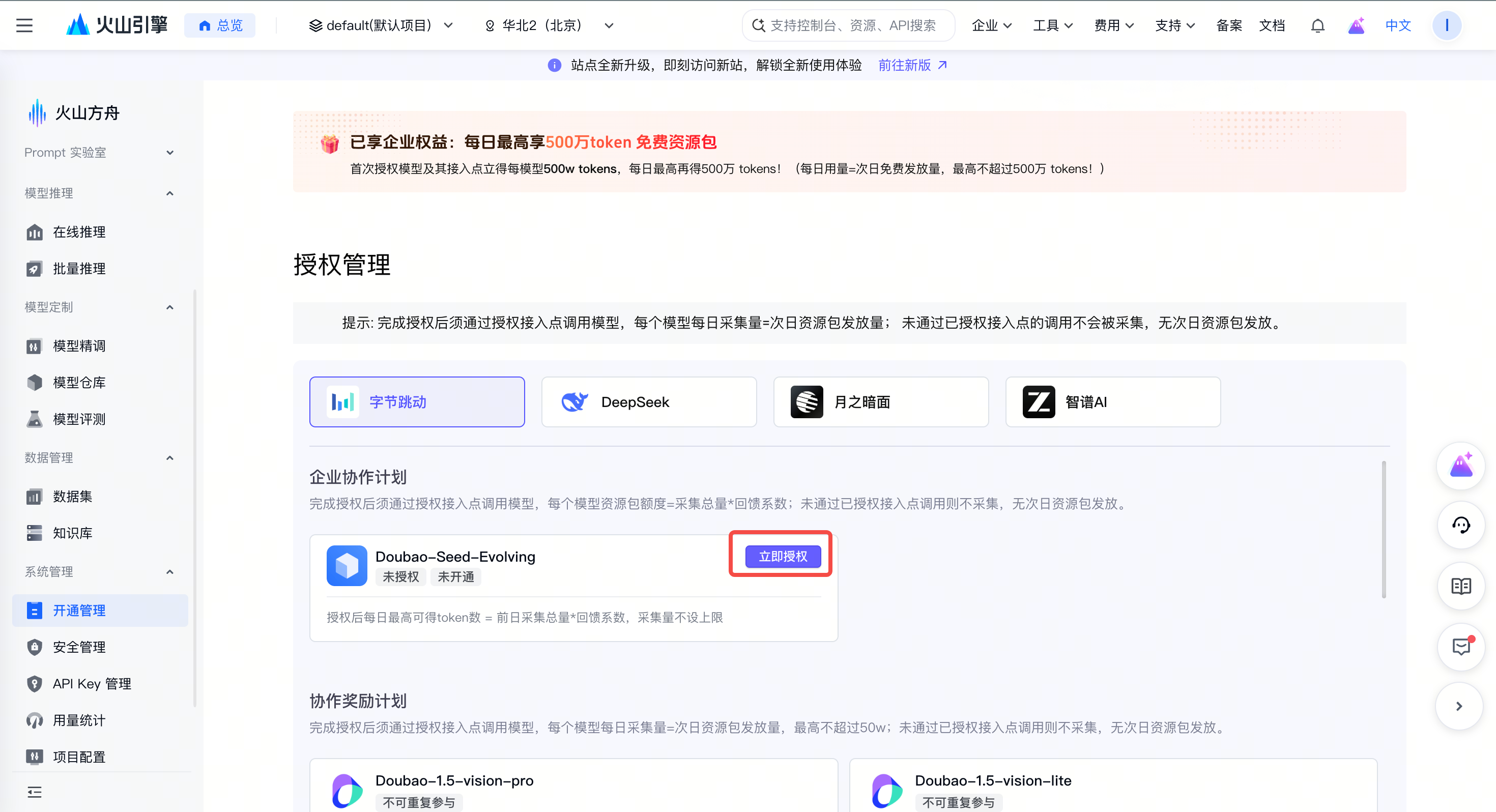The image size is (1496, 812).
Task: Open the floating documentation book icon
Action: coord(1460,586)
